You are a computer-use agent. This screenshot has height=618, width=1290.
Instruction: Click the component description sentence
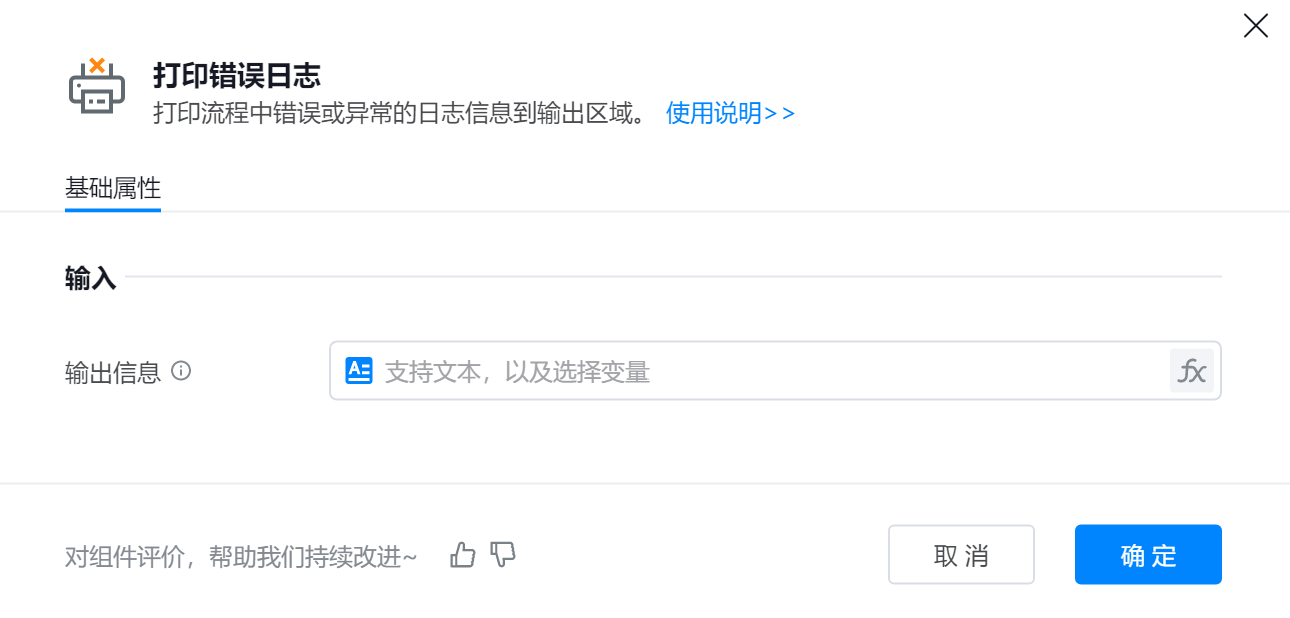pyautogui.click(x=400, y=113)
